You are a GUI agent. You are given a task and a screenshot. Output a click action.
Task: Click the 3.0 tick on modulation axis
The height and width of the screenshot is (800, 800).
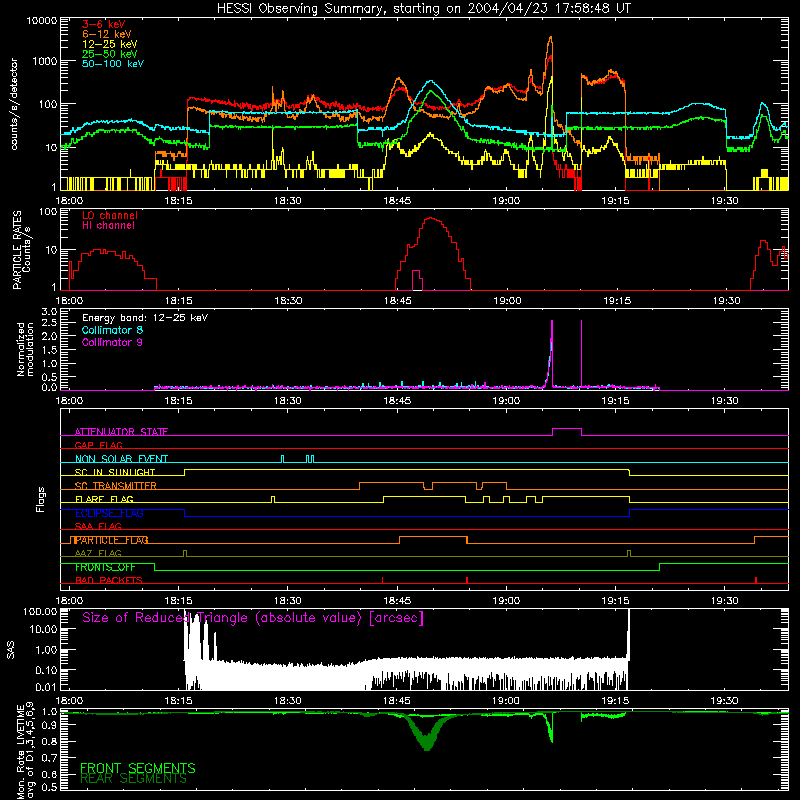49,311
